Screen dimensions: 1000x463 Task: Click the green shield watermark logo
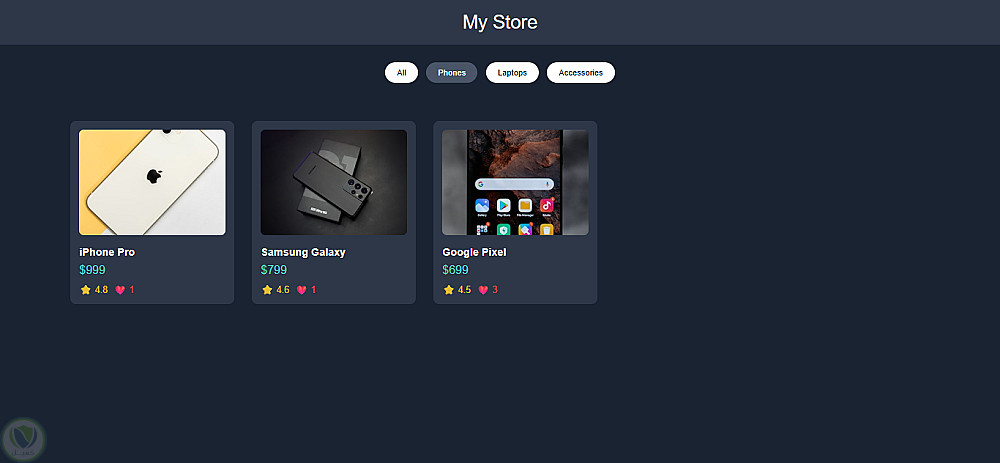[x=23, y=439]
